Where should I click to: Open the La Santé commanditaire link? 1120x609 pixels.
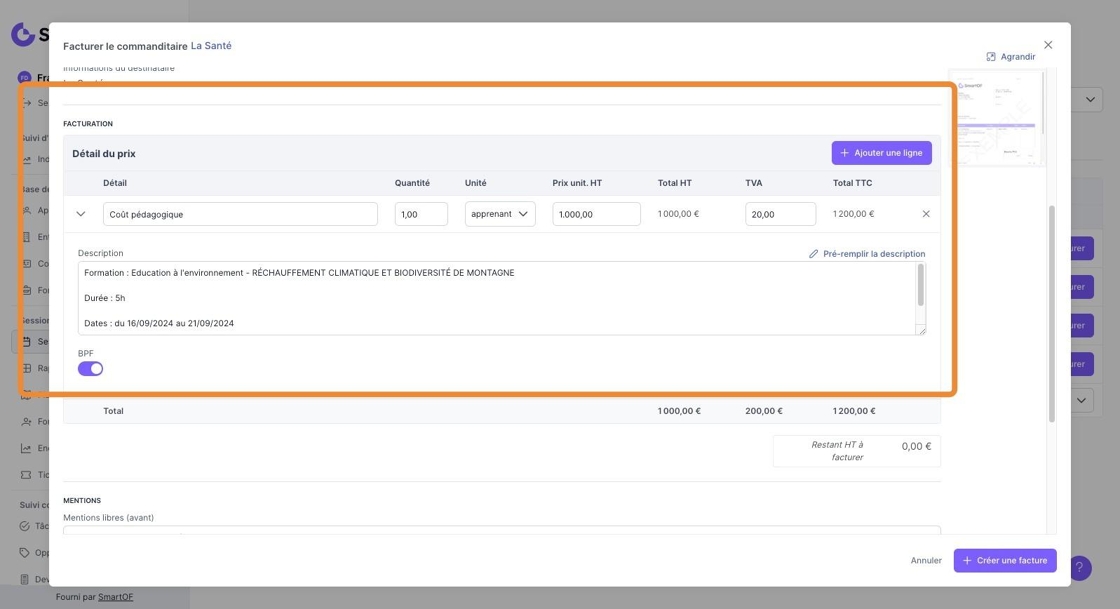(211, 46)
